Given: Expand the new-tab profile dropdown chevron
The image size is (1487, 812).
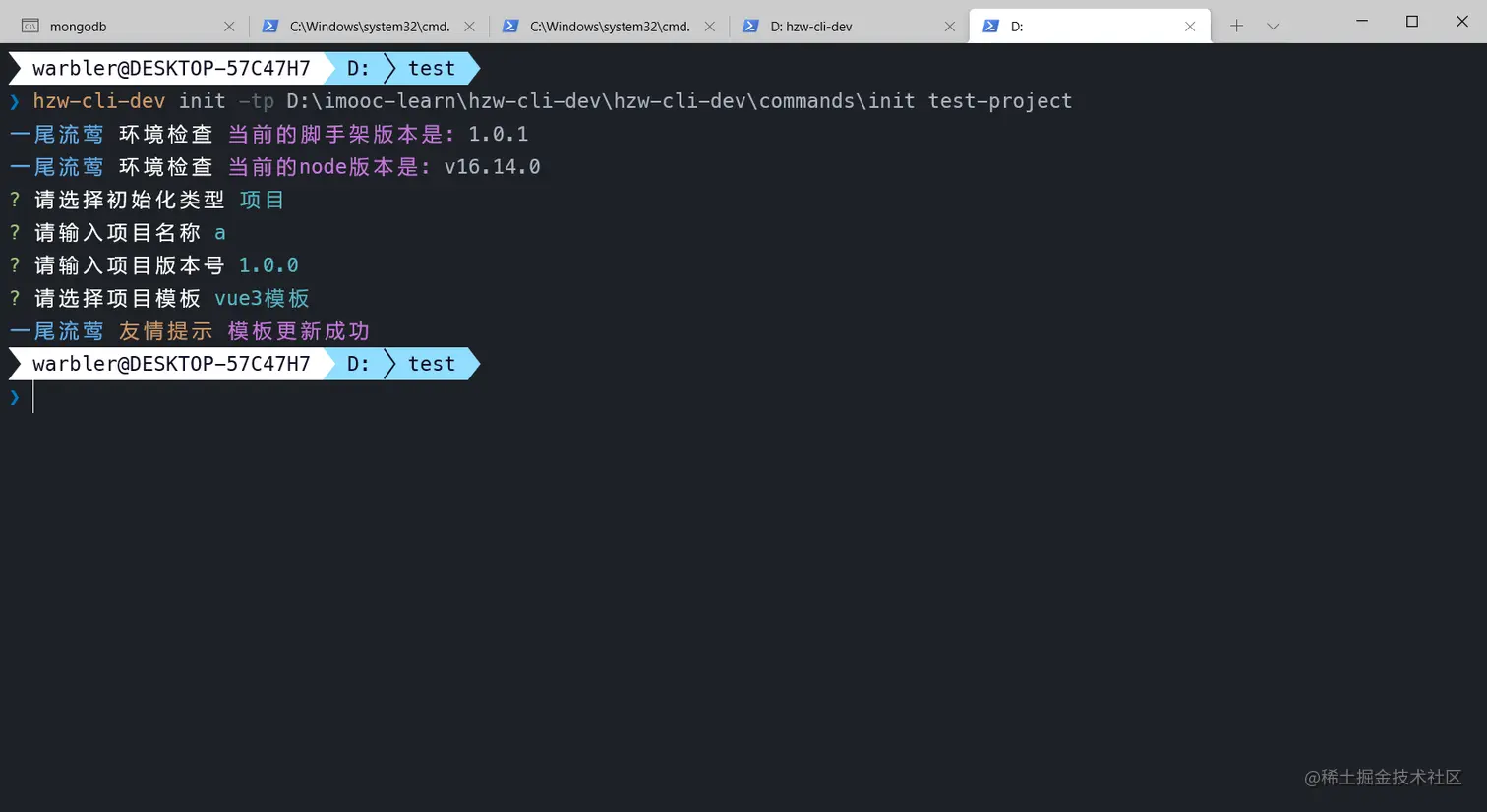Looking at the screenshot, I should (1273, 27).
